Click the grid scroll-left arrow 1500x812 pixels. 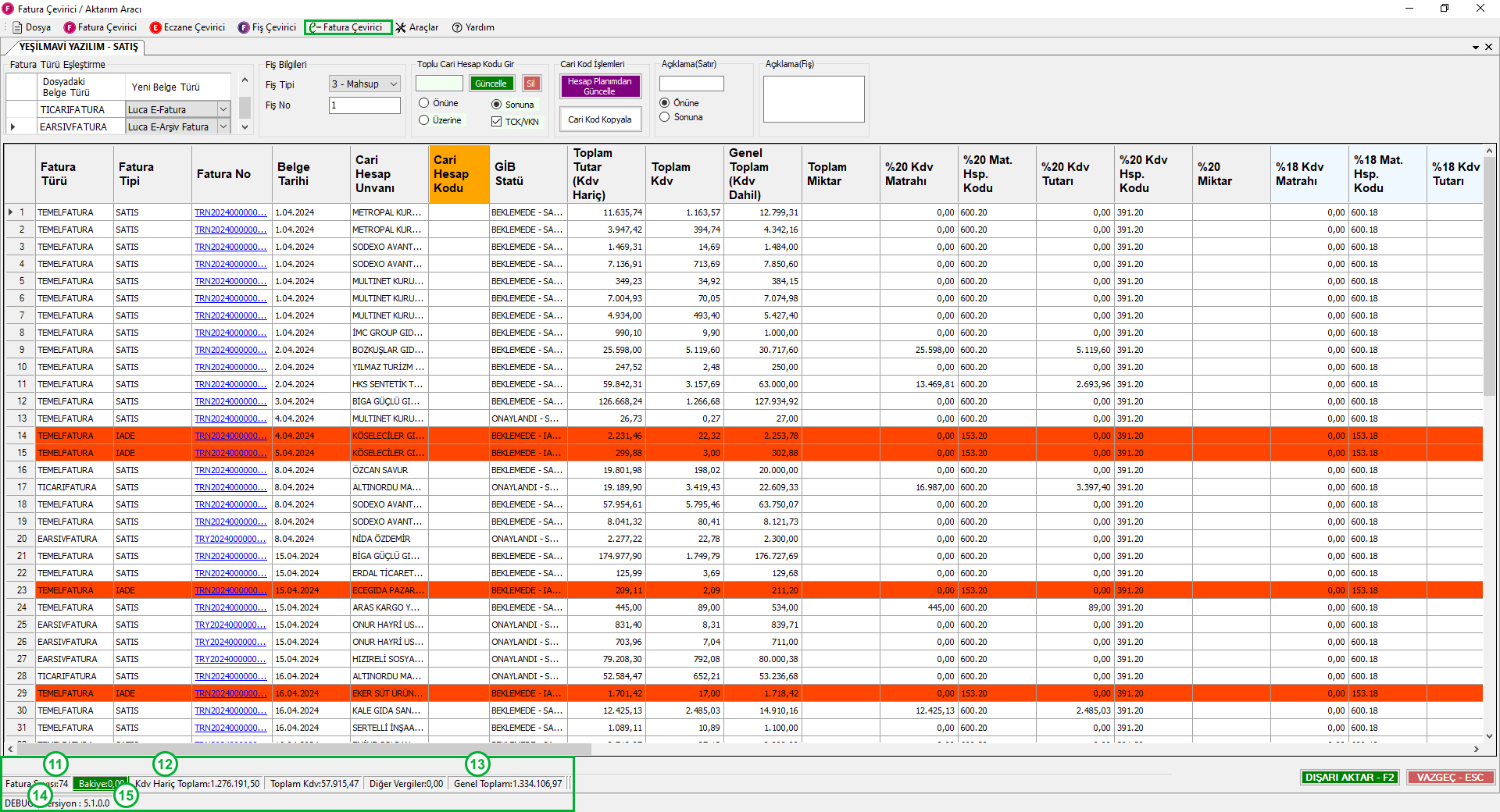coord(10,749)
